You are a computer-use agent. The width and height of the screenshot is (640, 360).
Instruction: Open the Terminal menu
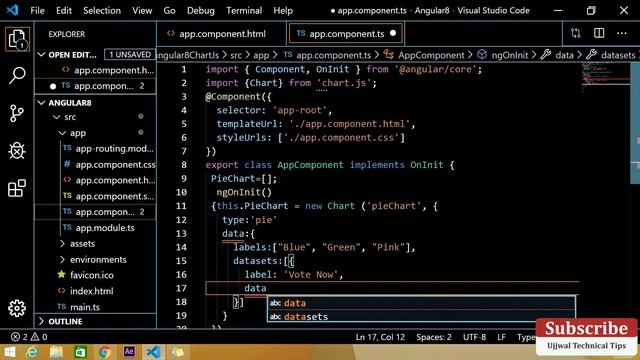244,11
